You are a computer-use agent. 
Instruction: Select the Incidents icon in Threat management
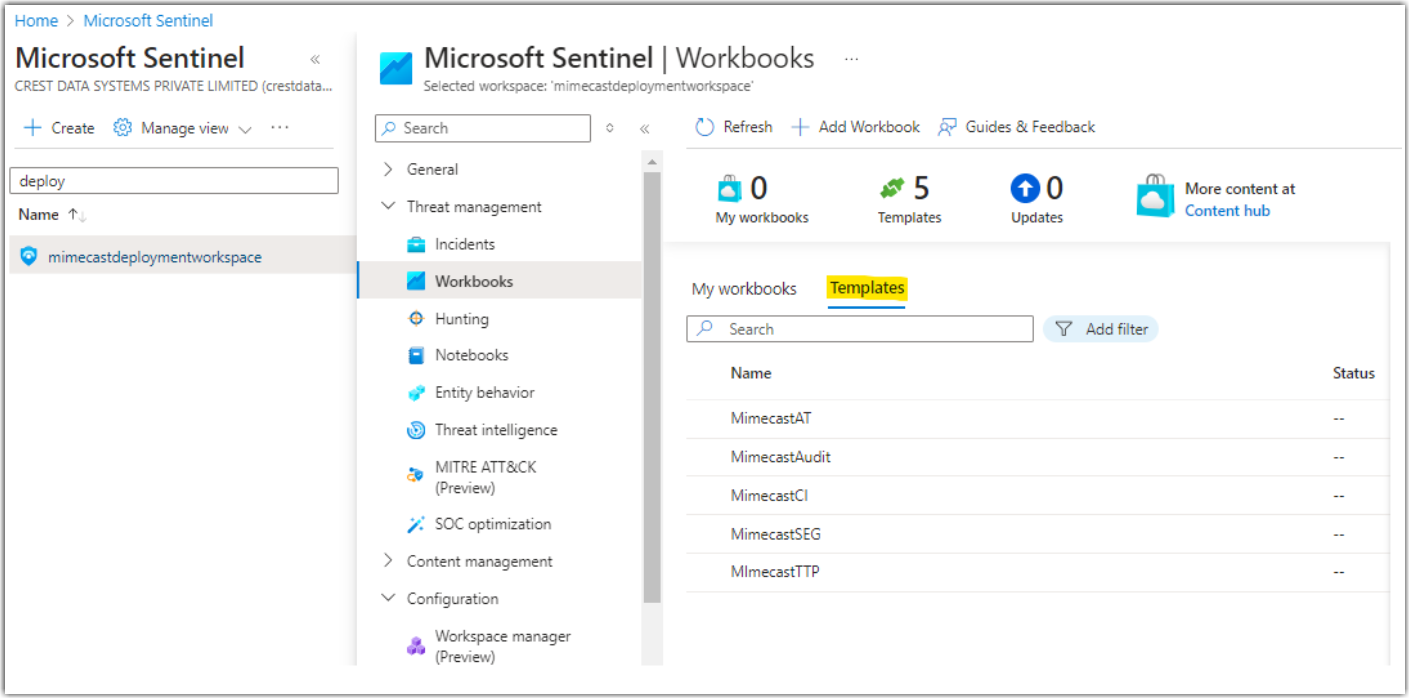tap(415, 243)
